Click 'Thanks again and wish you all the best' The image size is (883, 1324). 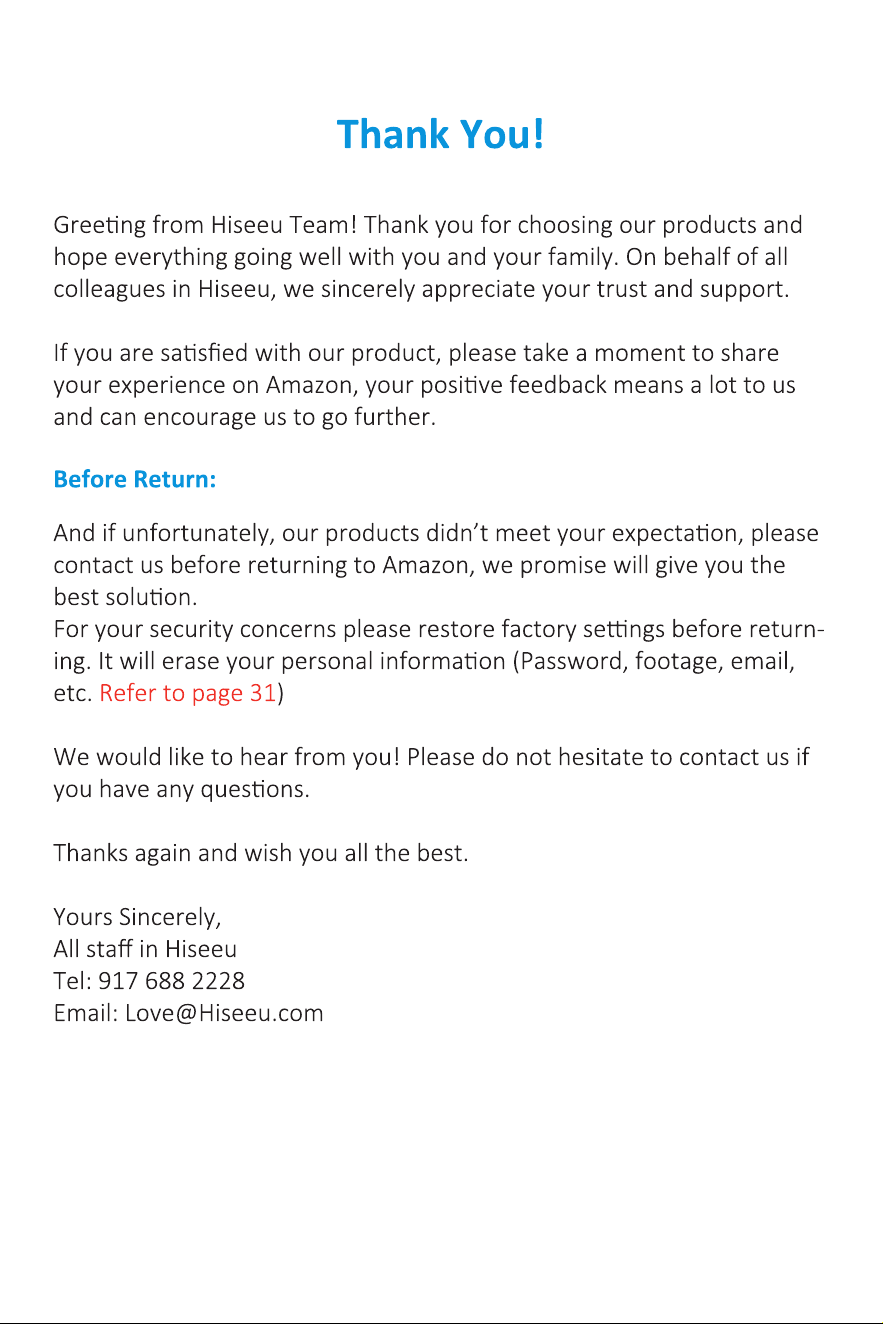click(x=261, y=854)
